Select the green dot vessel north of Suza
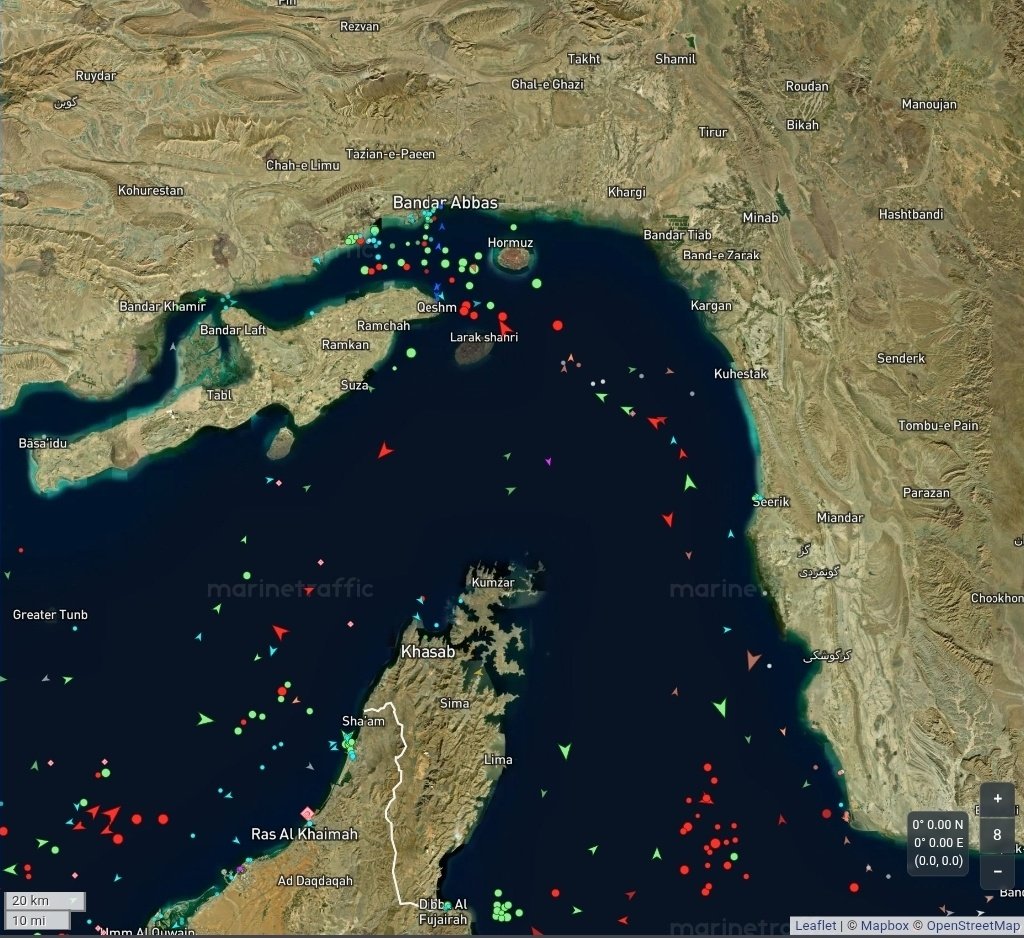 pos(411,353)
